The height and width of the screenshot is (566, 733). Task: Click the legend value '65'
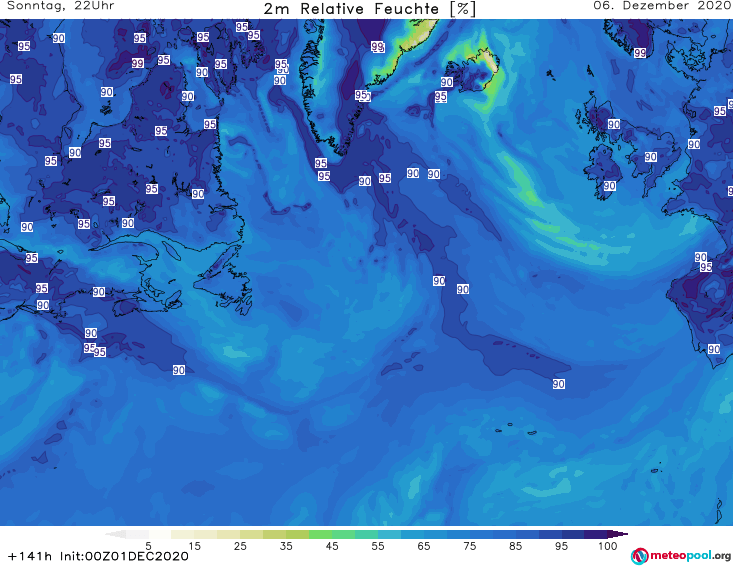pos(424,546)
